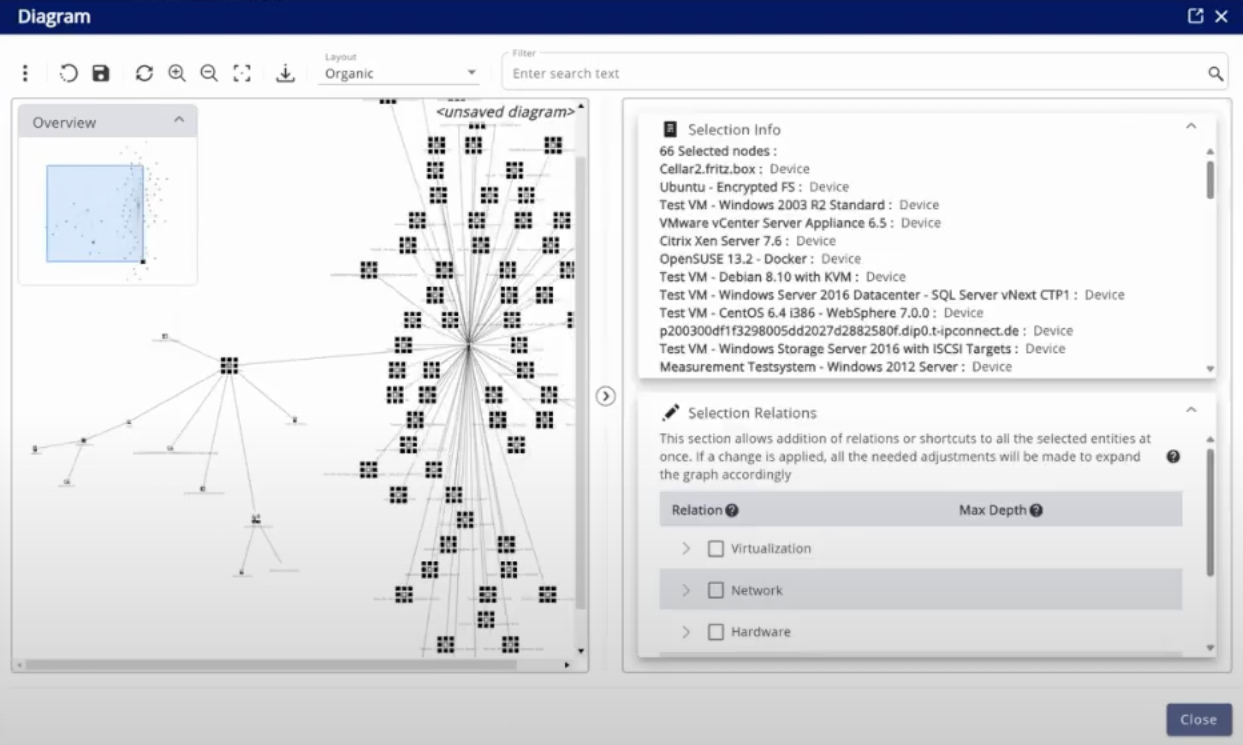This screenshot has width=1243, height=745.
Task: Open the diagram options kebab menu
Action: click(x=25, y=72)
